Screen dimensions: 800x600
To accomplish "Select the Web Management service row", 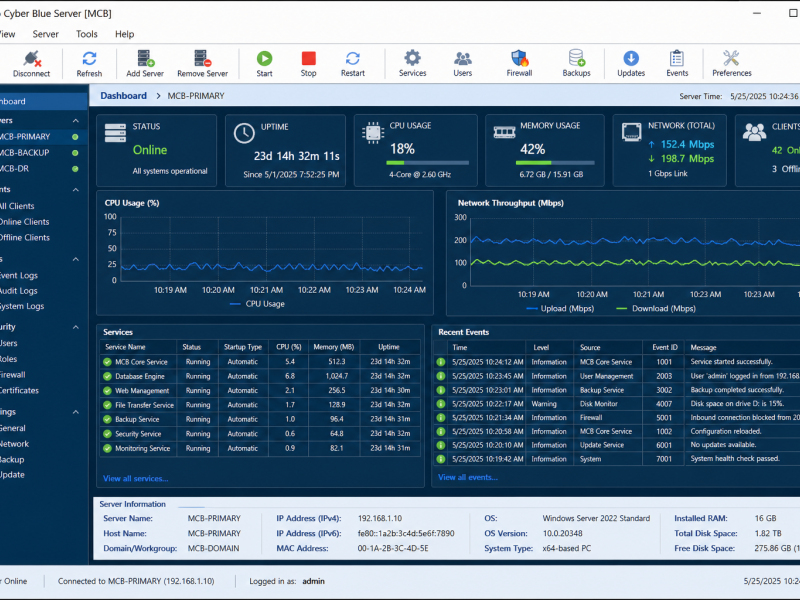I will point(261,390).
